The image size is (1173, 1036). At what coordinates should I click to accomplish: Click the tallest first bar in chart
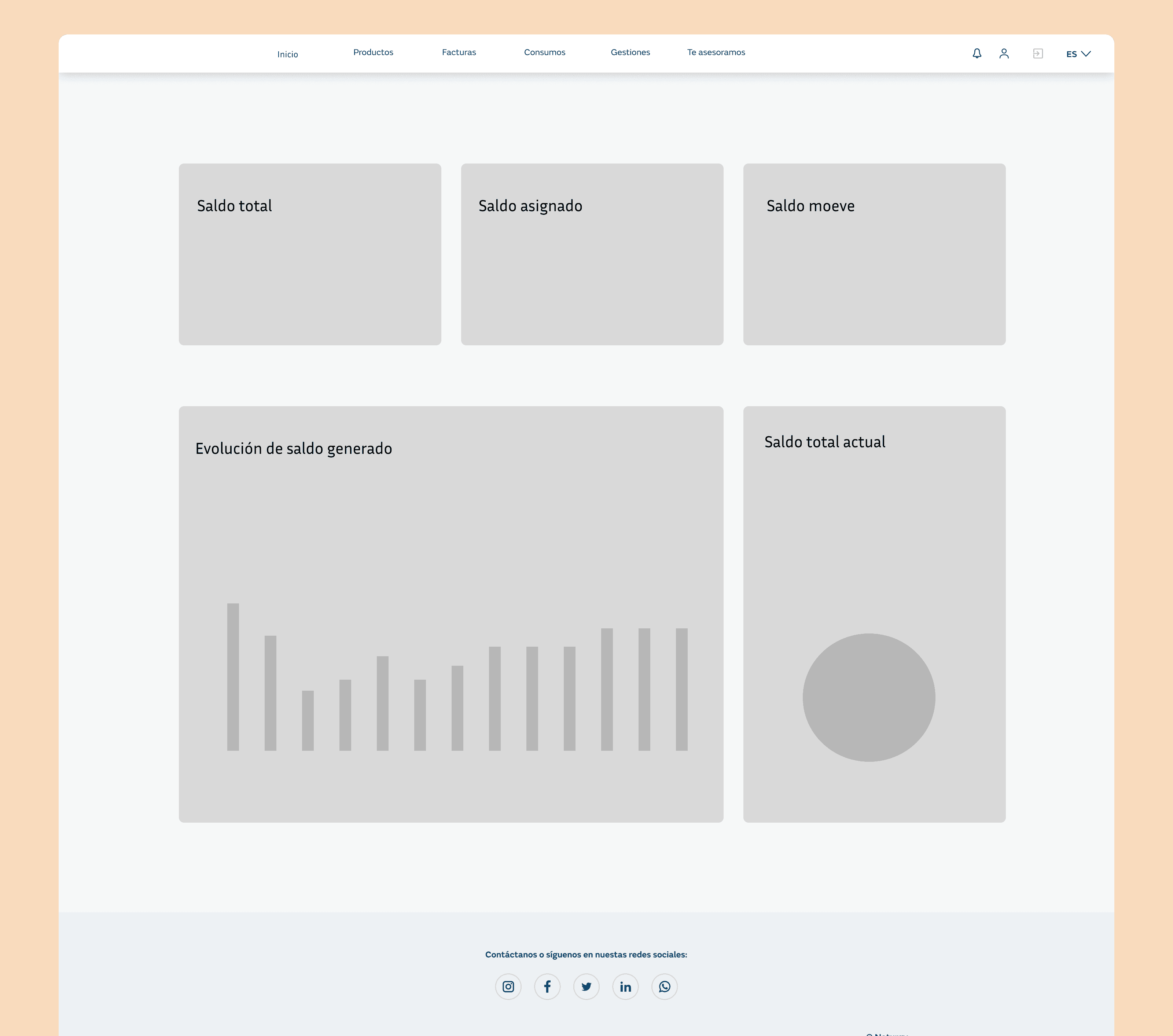pos(233,677)
